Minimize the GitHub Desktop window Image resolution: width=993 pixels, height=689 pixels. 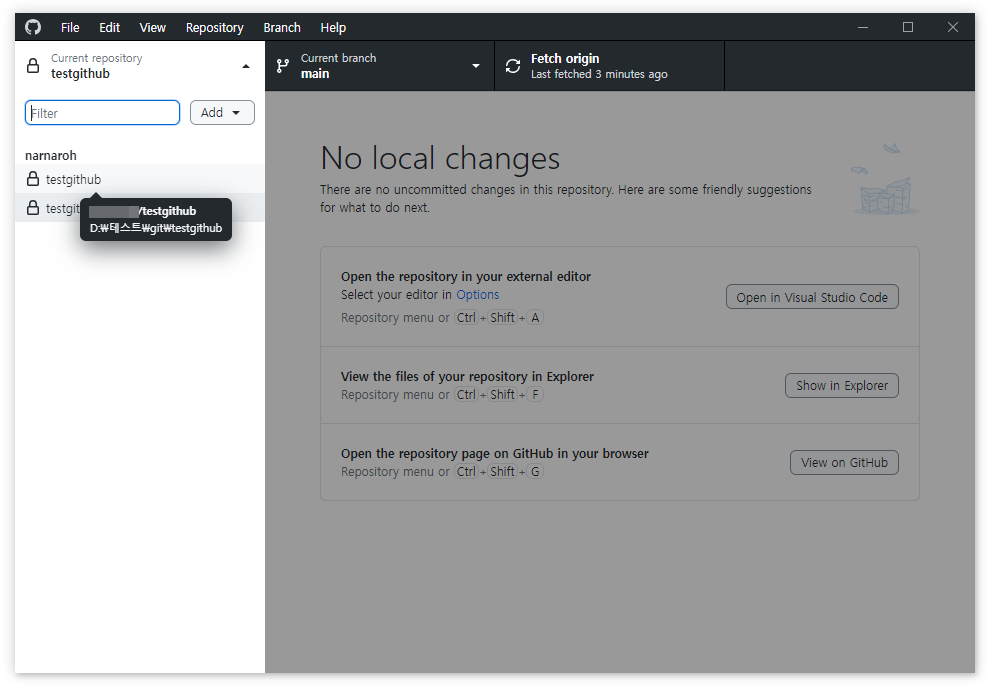863,27
